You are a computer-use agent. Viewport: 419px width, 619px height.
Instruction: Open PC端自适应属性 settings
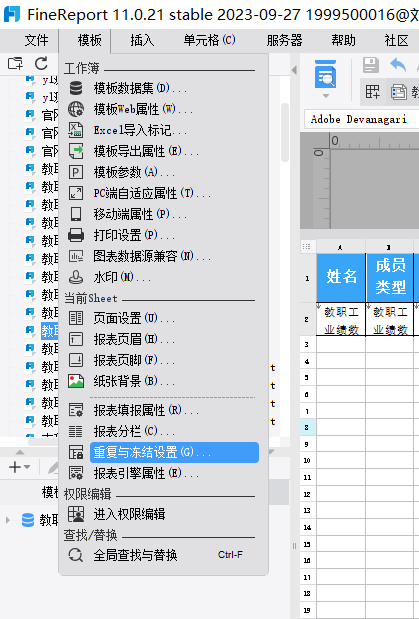tap(152, 193)
